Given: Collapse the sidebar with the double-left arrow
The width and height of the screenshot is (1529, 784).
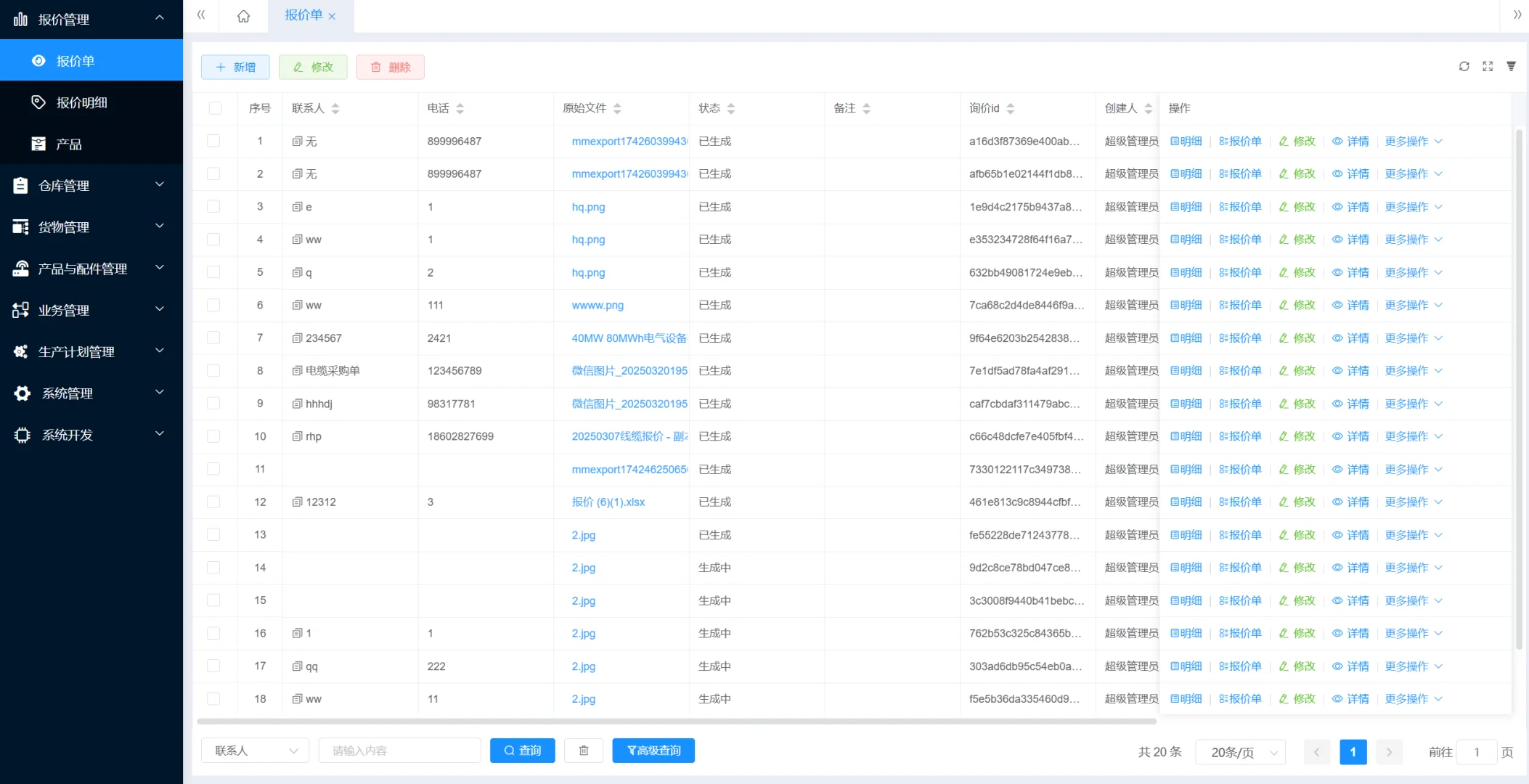Looking at the screenshot, I should 201,15.
